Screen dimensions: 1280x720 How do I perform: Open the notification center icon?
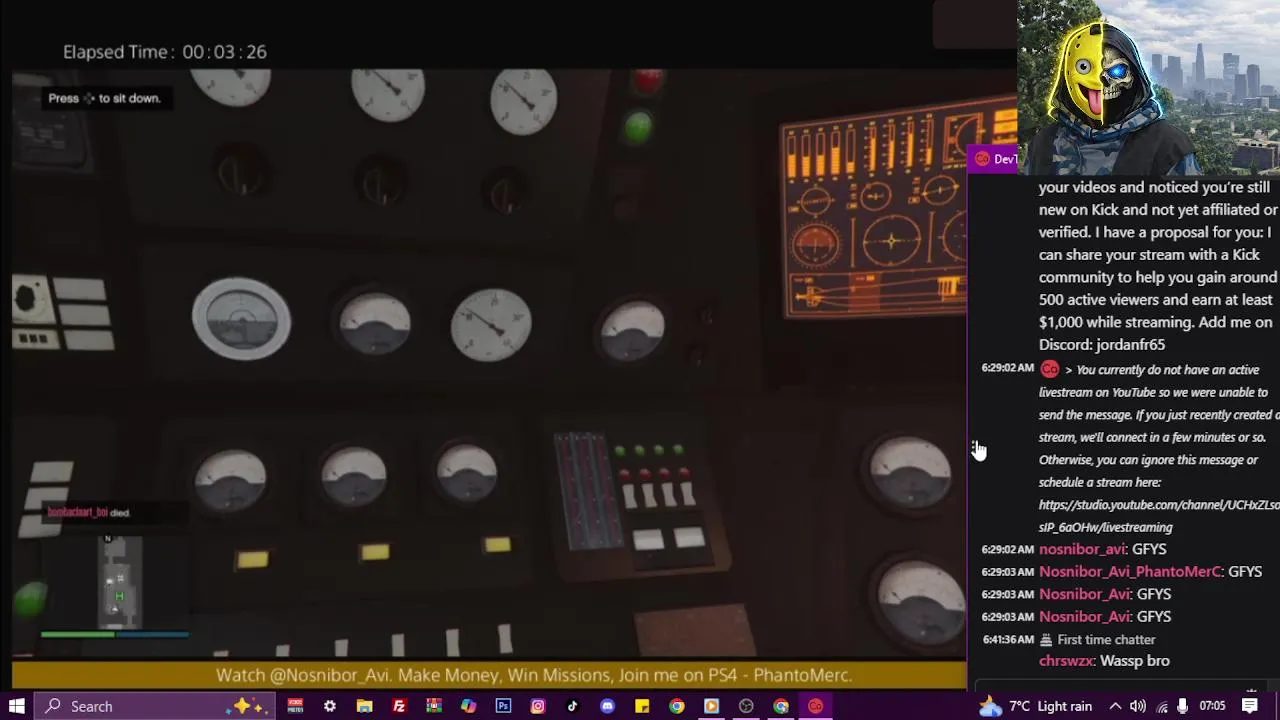(1251, 706)
